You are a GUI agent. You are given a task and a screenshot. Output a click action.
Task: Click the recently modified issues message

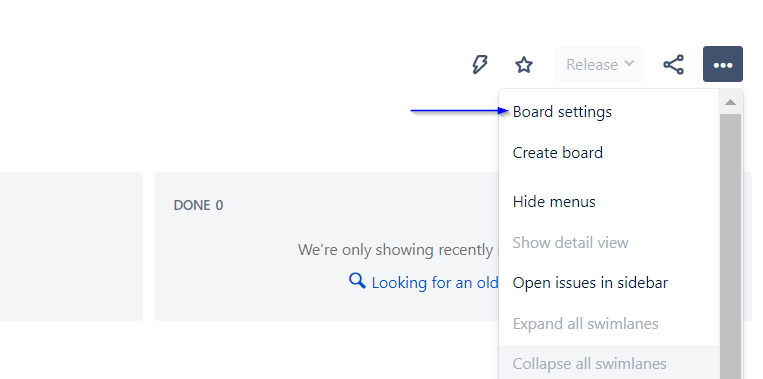point(399,250)
